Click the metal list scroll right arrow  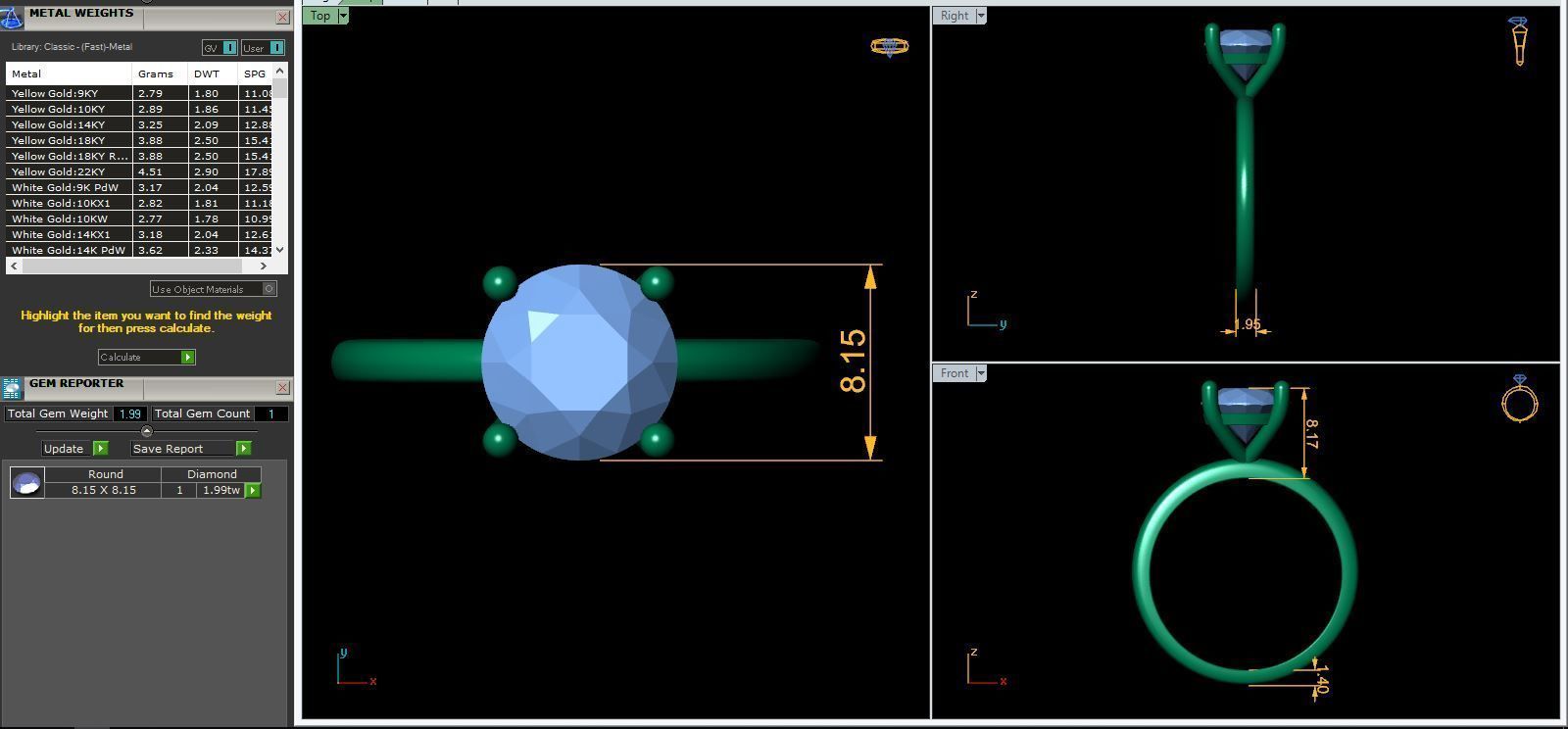(264, 266)
